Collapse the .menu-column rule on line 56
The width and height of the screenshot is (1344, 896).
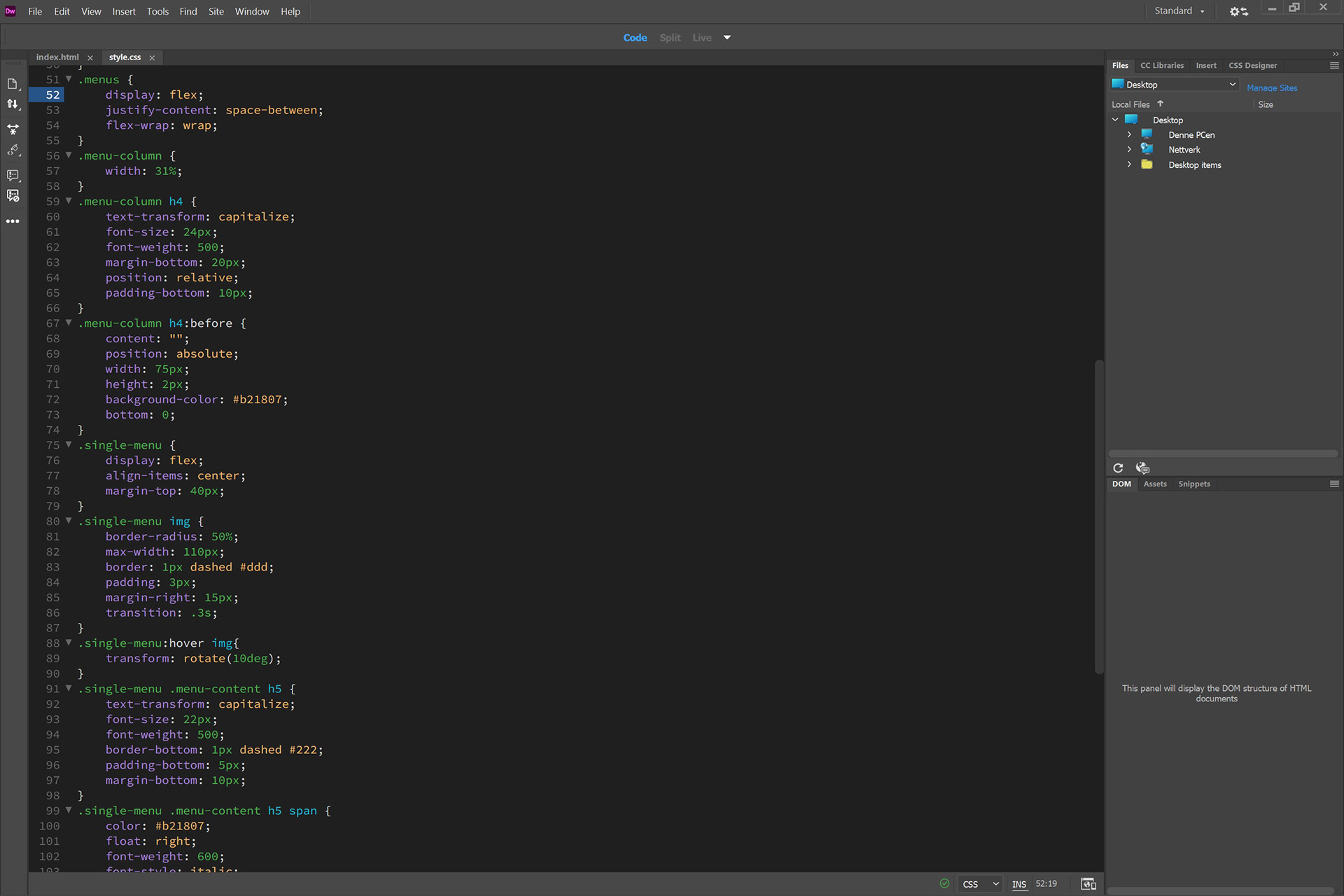pos(69,155)
